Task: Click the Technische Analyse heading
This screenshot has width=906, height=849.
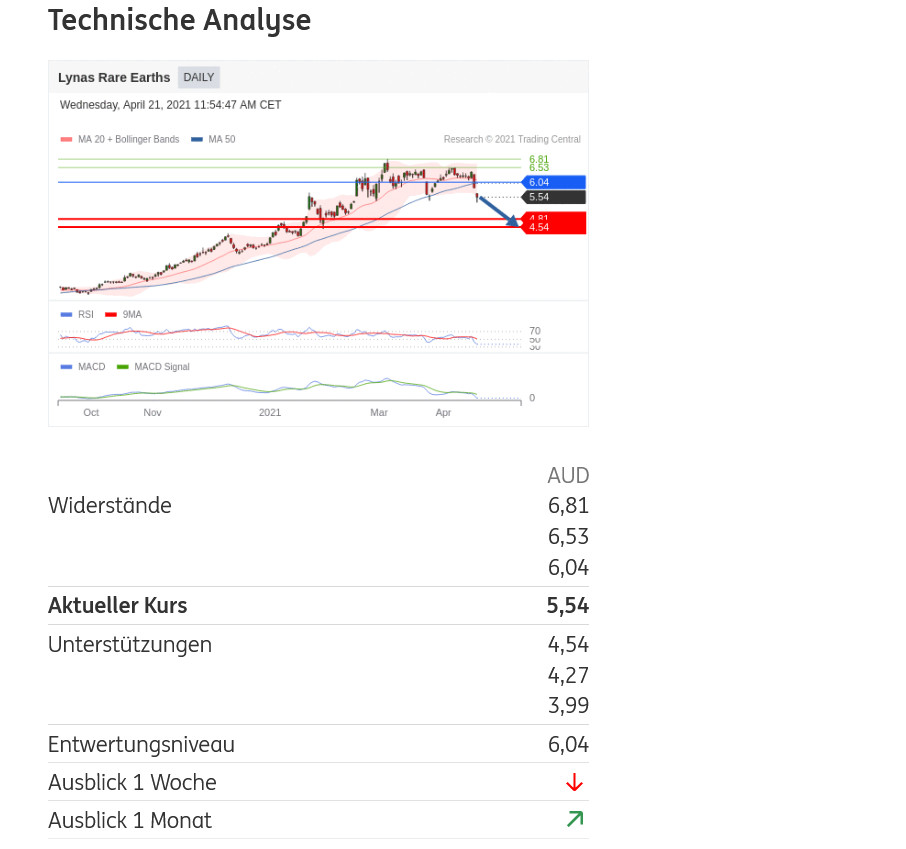Action: 180,20
